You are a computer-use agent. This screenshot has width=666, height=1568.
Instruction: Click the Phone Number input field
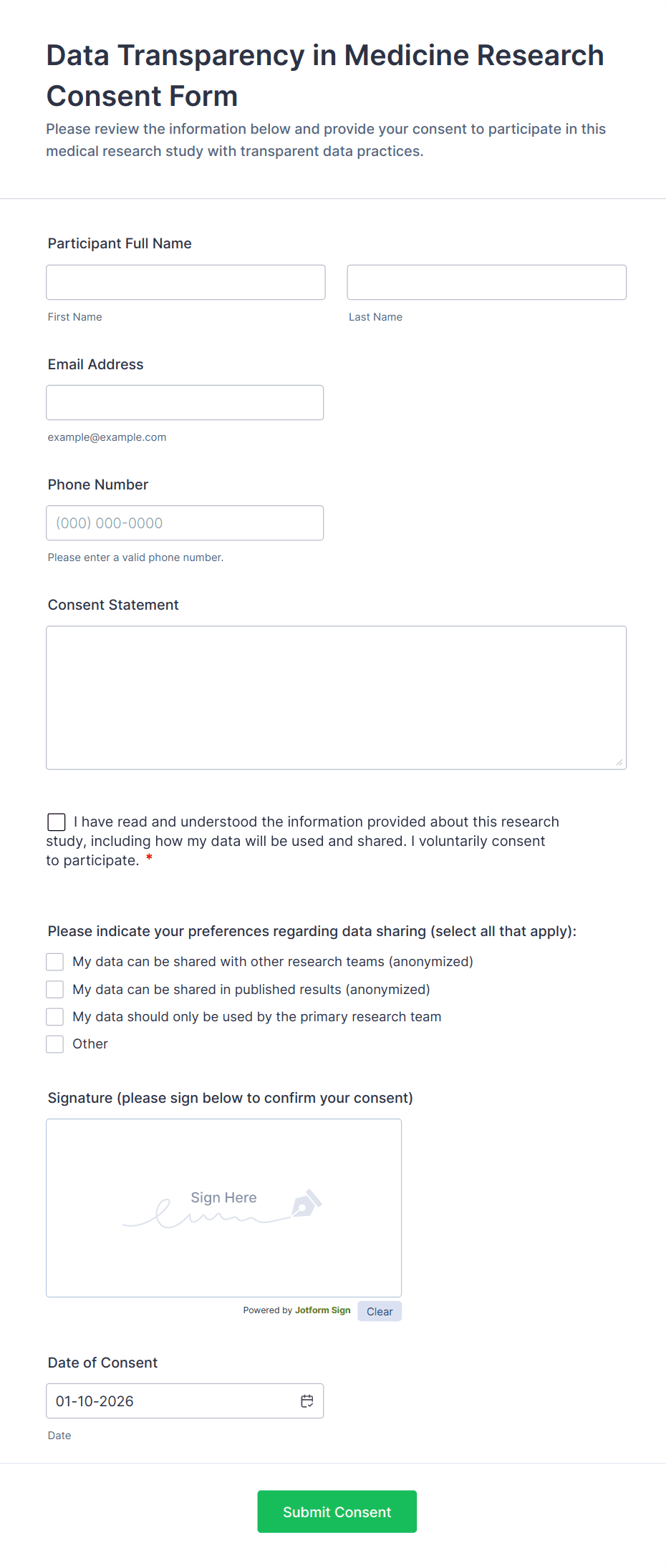coord(185,523)
